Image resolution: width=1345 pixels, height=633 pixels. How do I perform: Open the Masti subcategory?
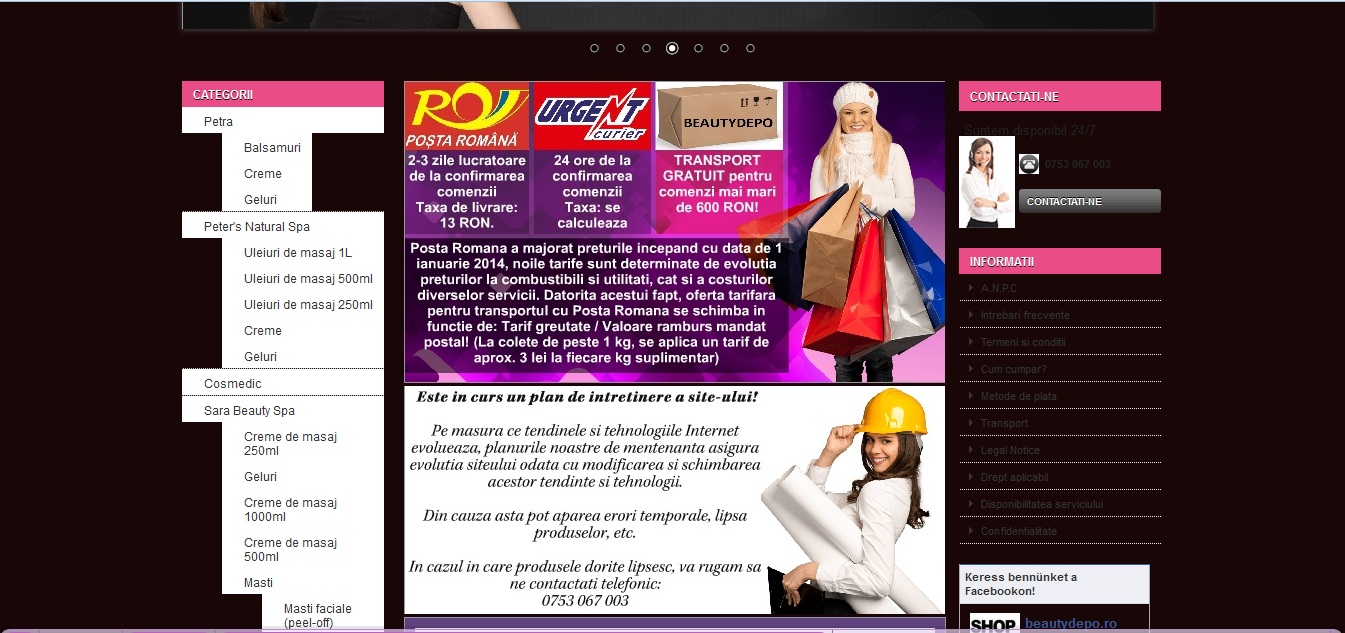(x=258, y=583)
